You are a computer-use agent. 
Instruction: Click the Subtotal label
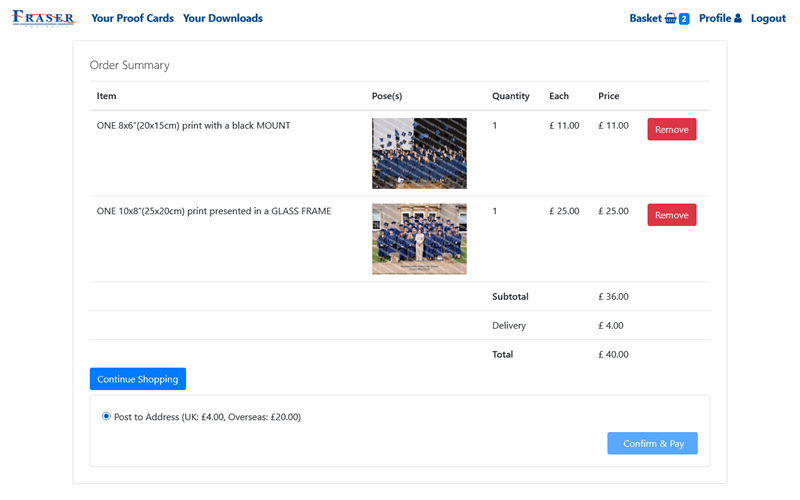click(510, 296)
